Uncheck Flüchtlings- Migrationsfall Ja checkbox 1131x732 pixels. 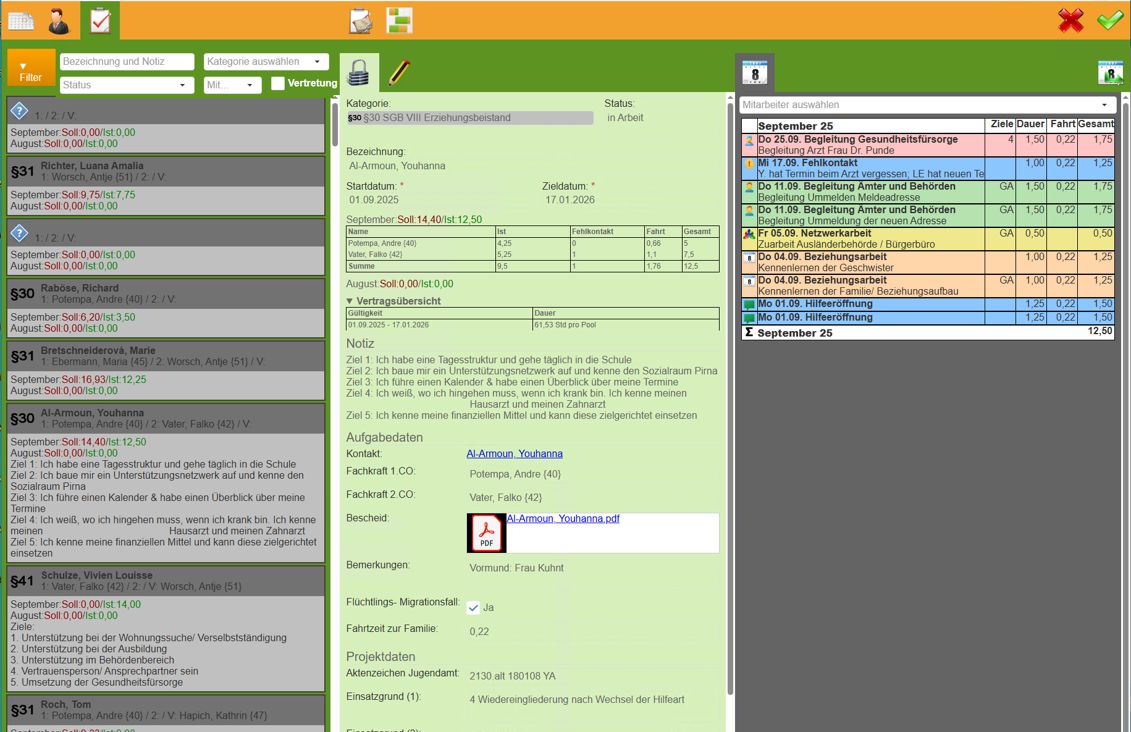(473, 607)
